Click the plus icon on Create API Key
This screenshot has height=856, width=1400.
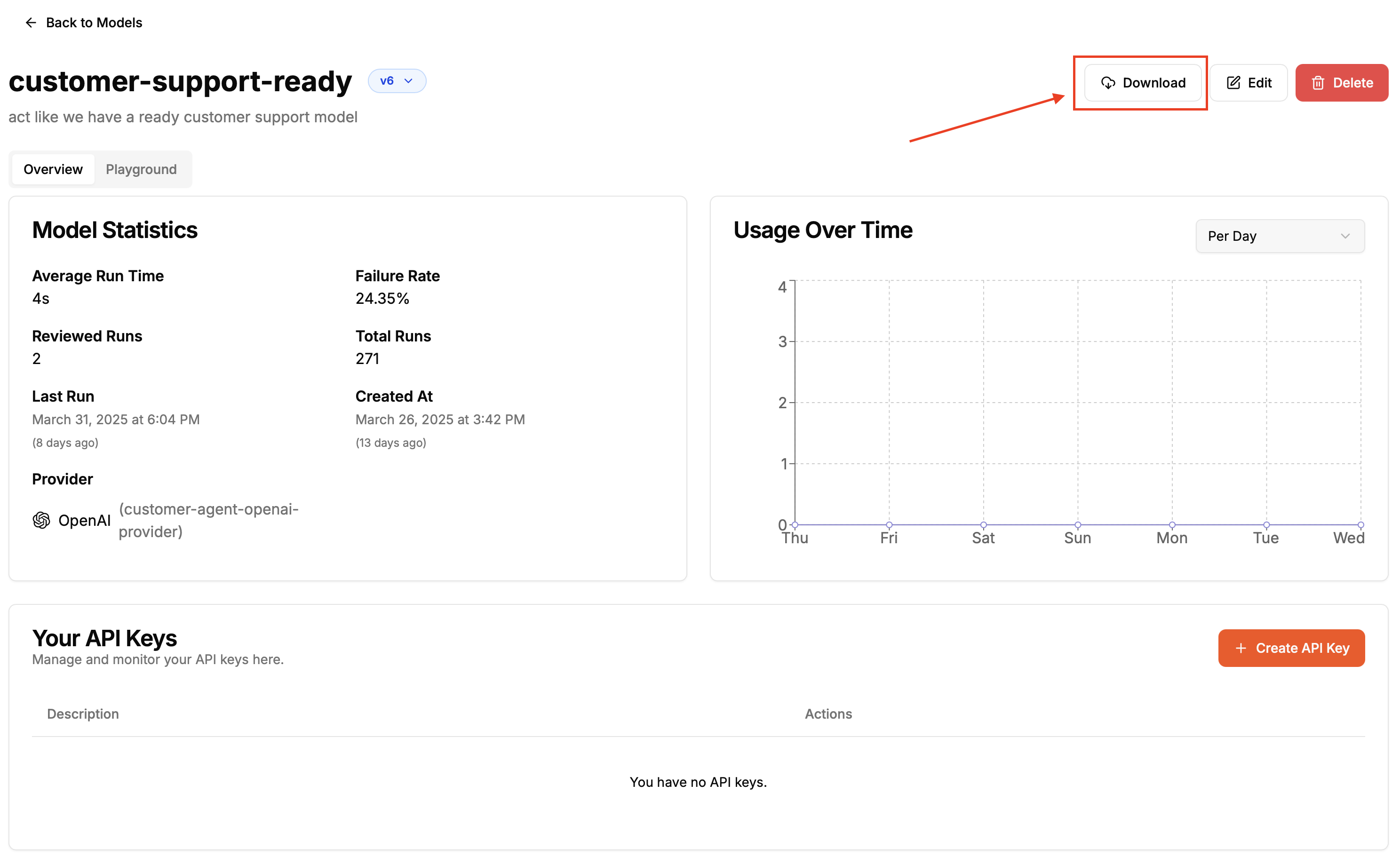pyautogui.click(x=1241, y=648)
